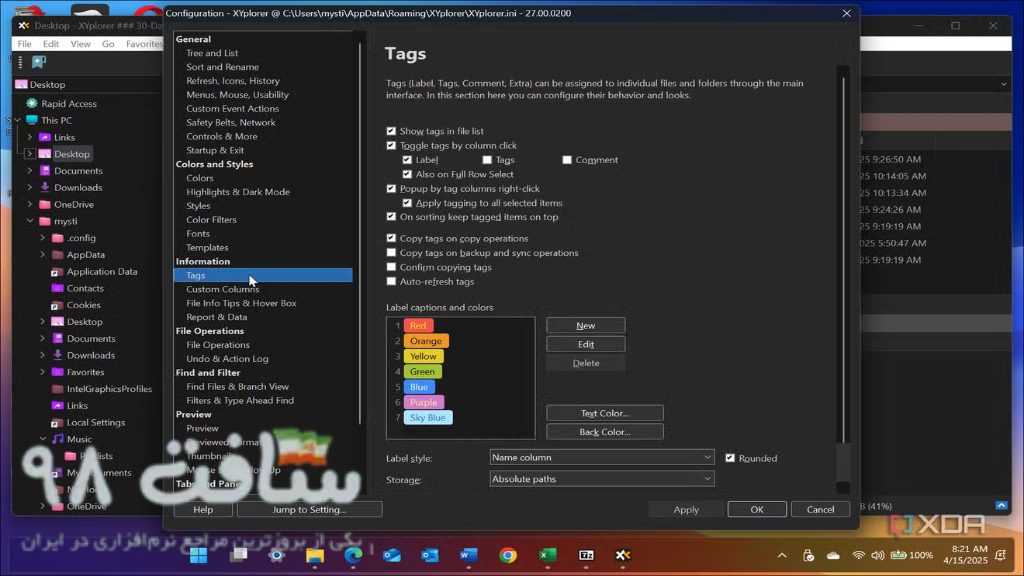Open the View menu
1024x576 pixels.
(x=80, y=44)
